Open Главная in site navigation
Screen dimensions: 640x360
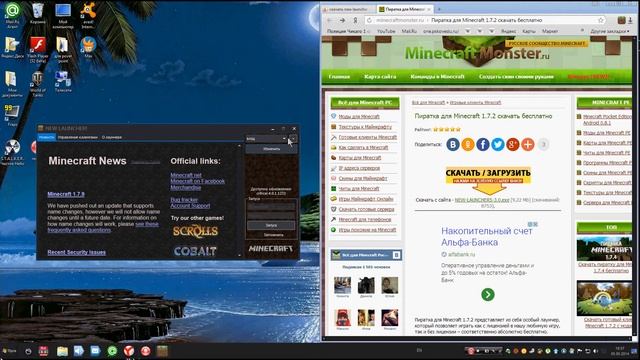click(339, 77)
